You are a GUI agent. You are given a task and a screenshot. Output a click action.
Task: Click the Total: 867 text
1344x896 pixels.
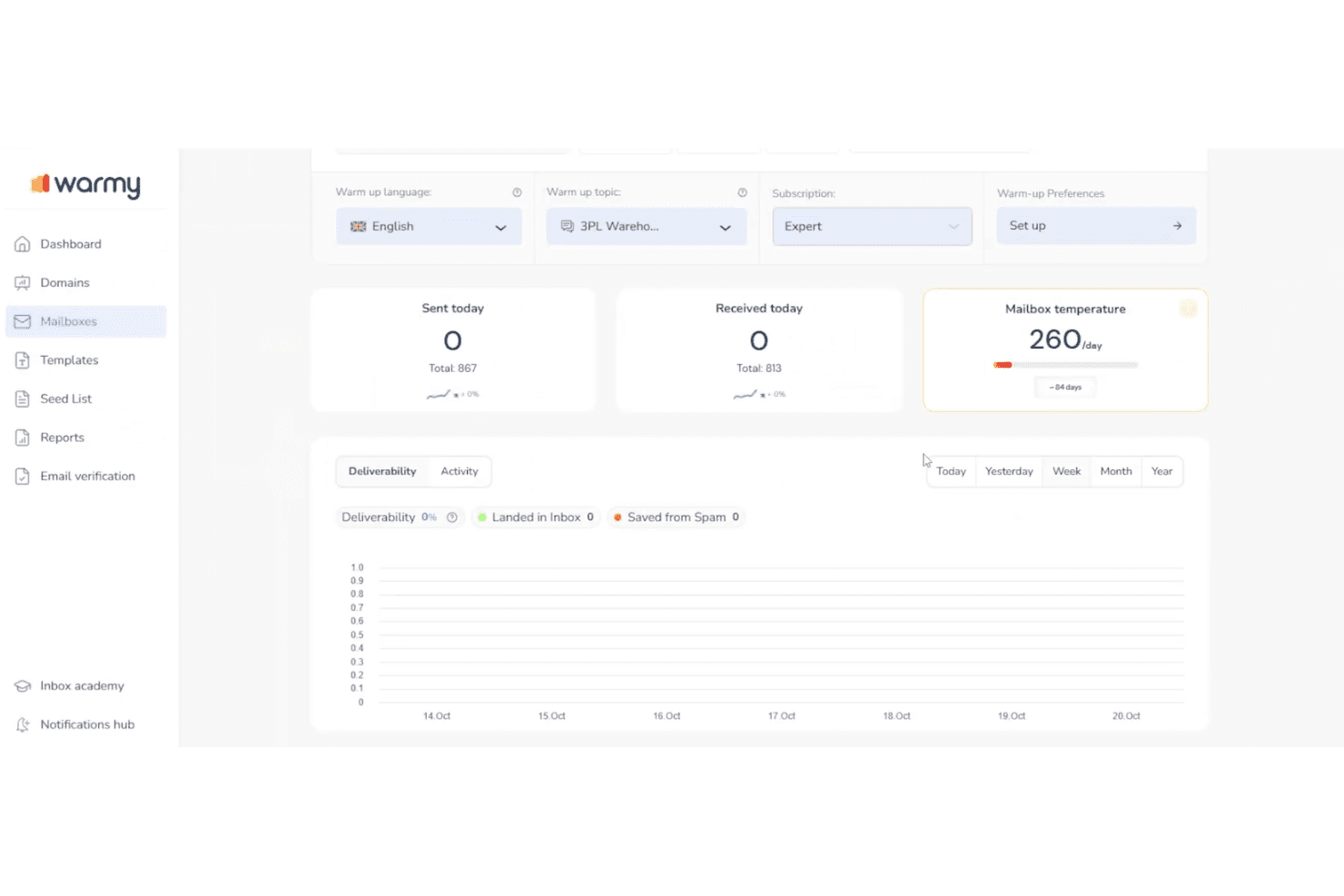(452, 369)
